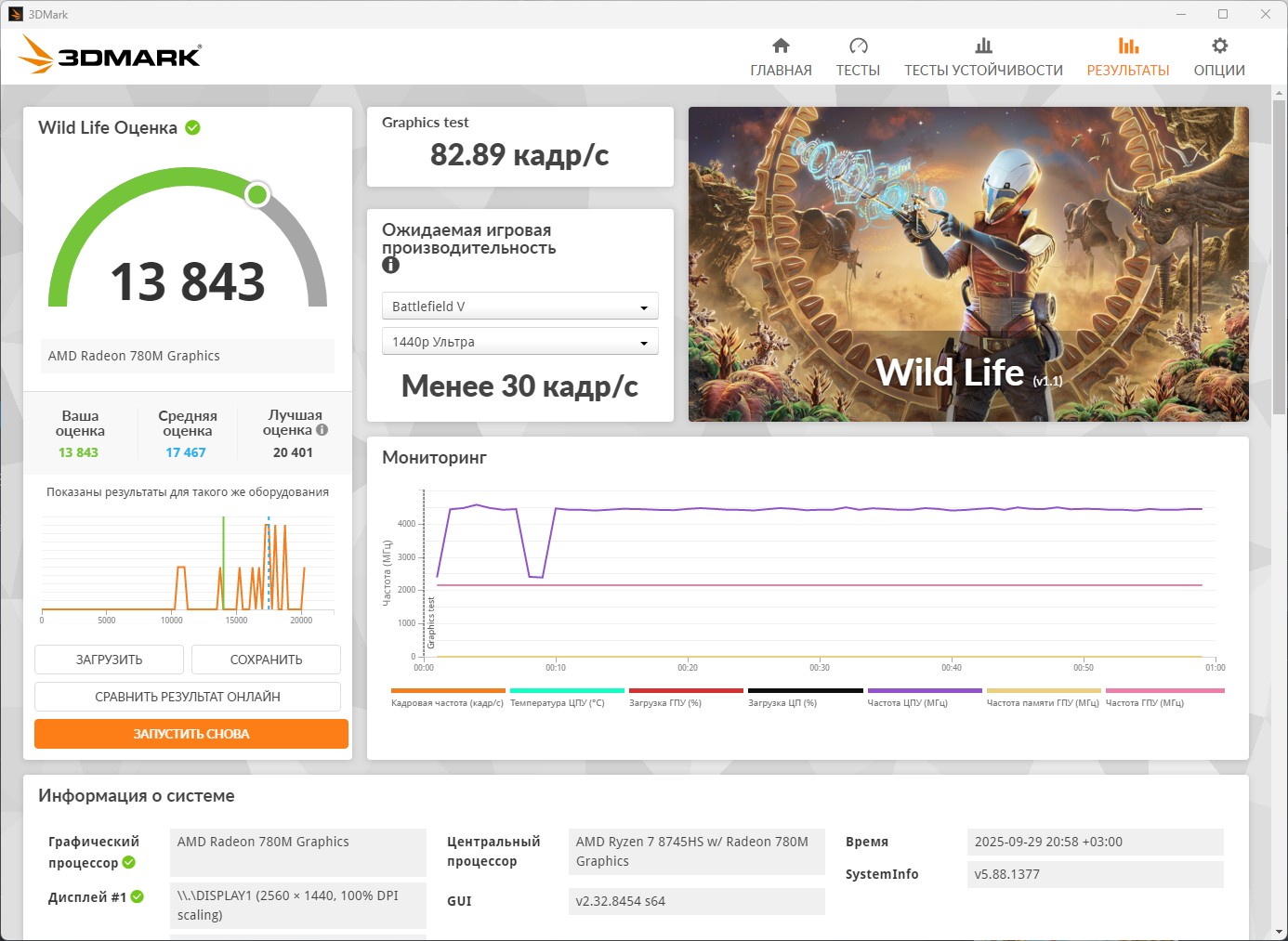Click the info icon under Ожидаемая игровая производительность
Viewport: 1288px width, 941px height.
coord(391,265)
